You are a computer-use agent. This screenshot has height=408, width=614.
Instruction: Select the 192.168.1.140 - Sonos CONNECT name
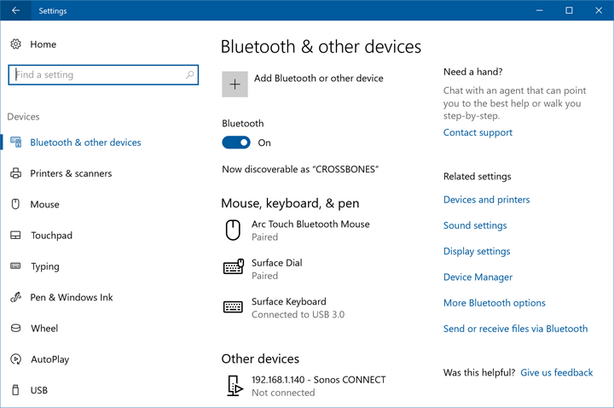point(318,379)
